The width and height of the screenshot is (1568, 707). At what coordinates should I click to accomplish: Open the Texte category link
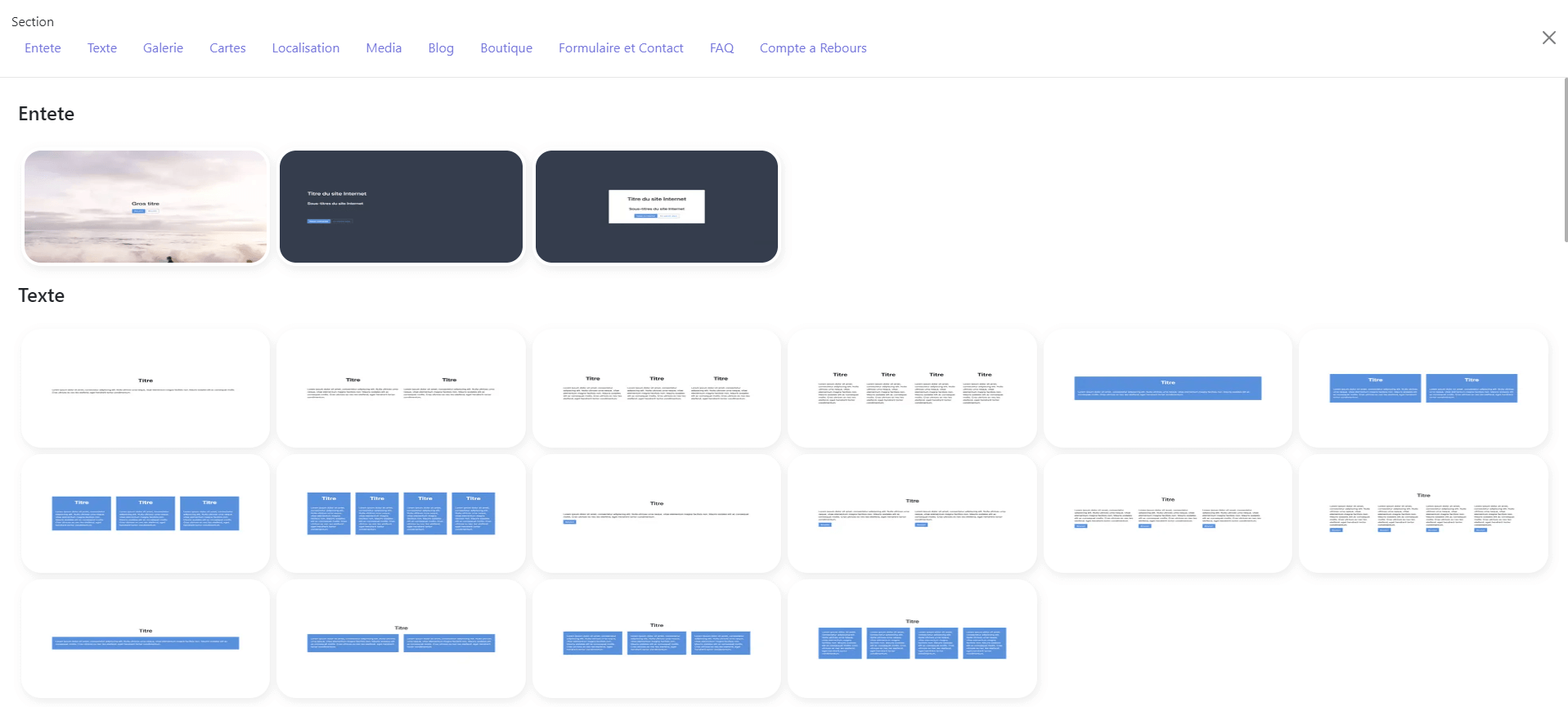click(x=102, y=48)
